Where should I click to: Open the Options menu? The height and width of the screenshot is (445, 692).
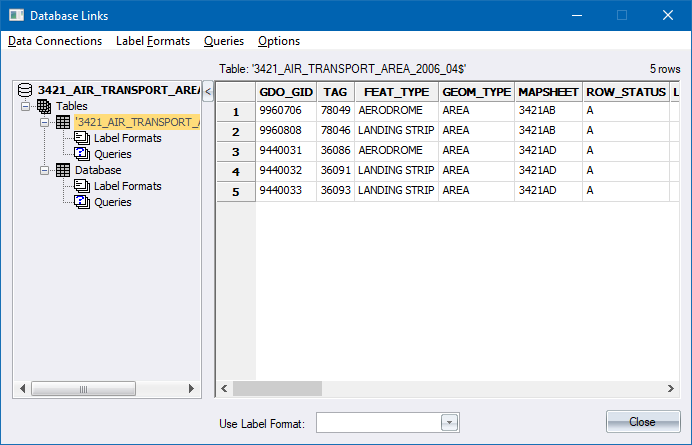click(278, 41)
